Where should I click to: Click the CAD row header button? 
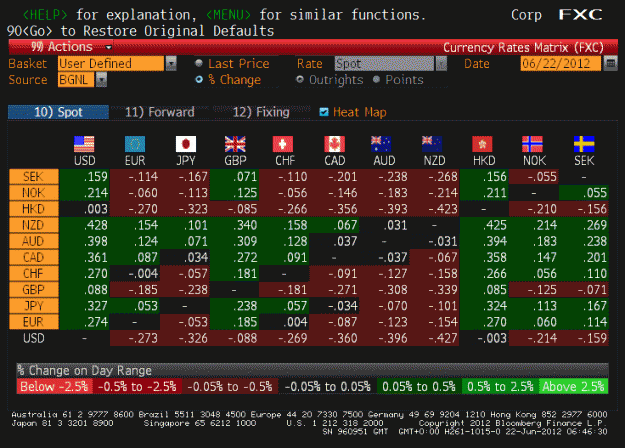[34, 257]
